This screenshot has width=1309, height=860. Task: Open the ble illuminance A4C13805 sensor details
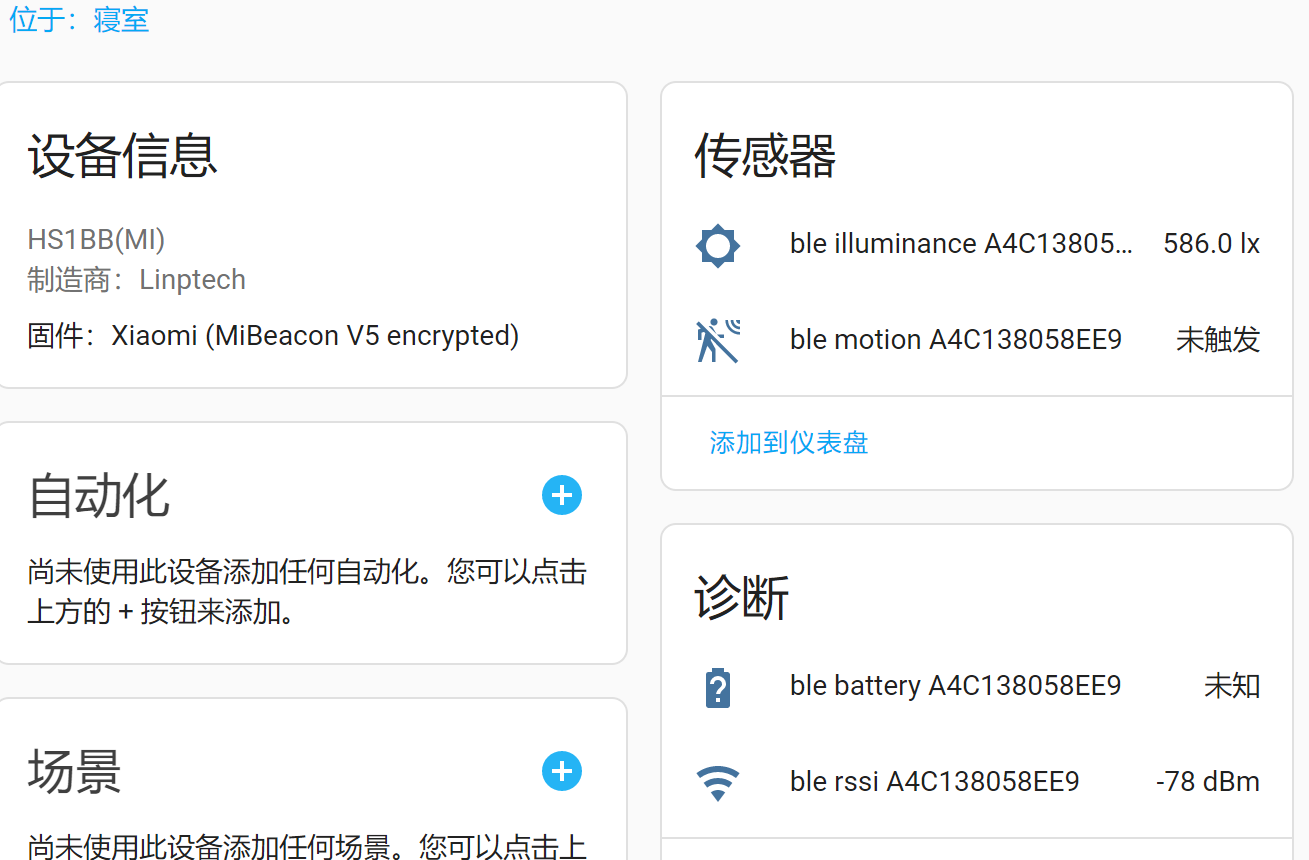point(962,243)
